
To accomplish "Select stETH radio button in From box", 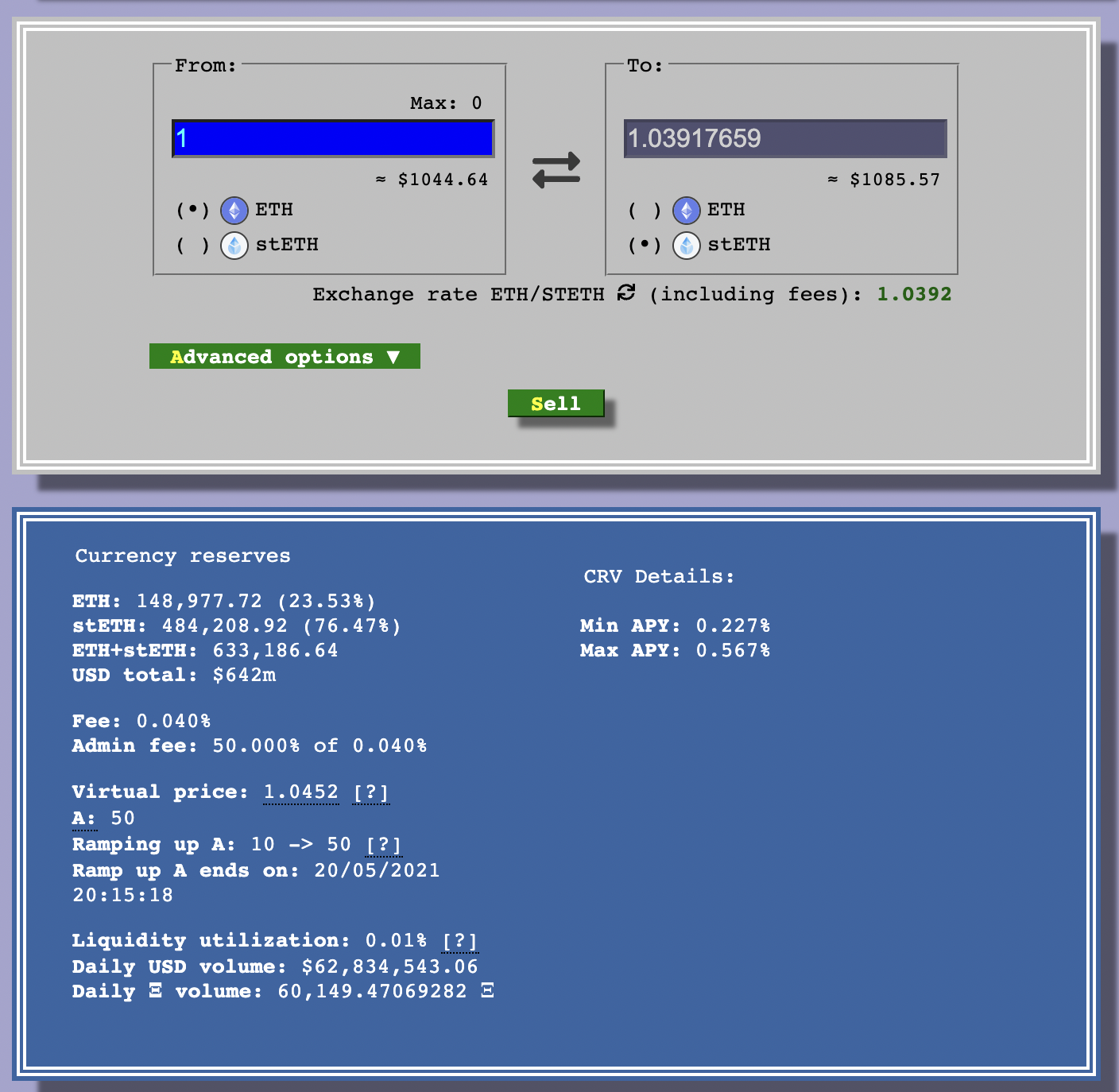I will [x=192, y=246].
